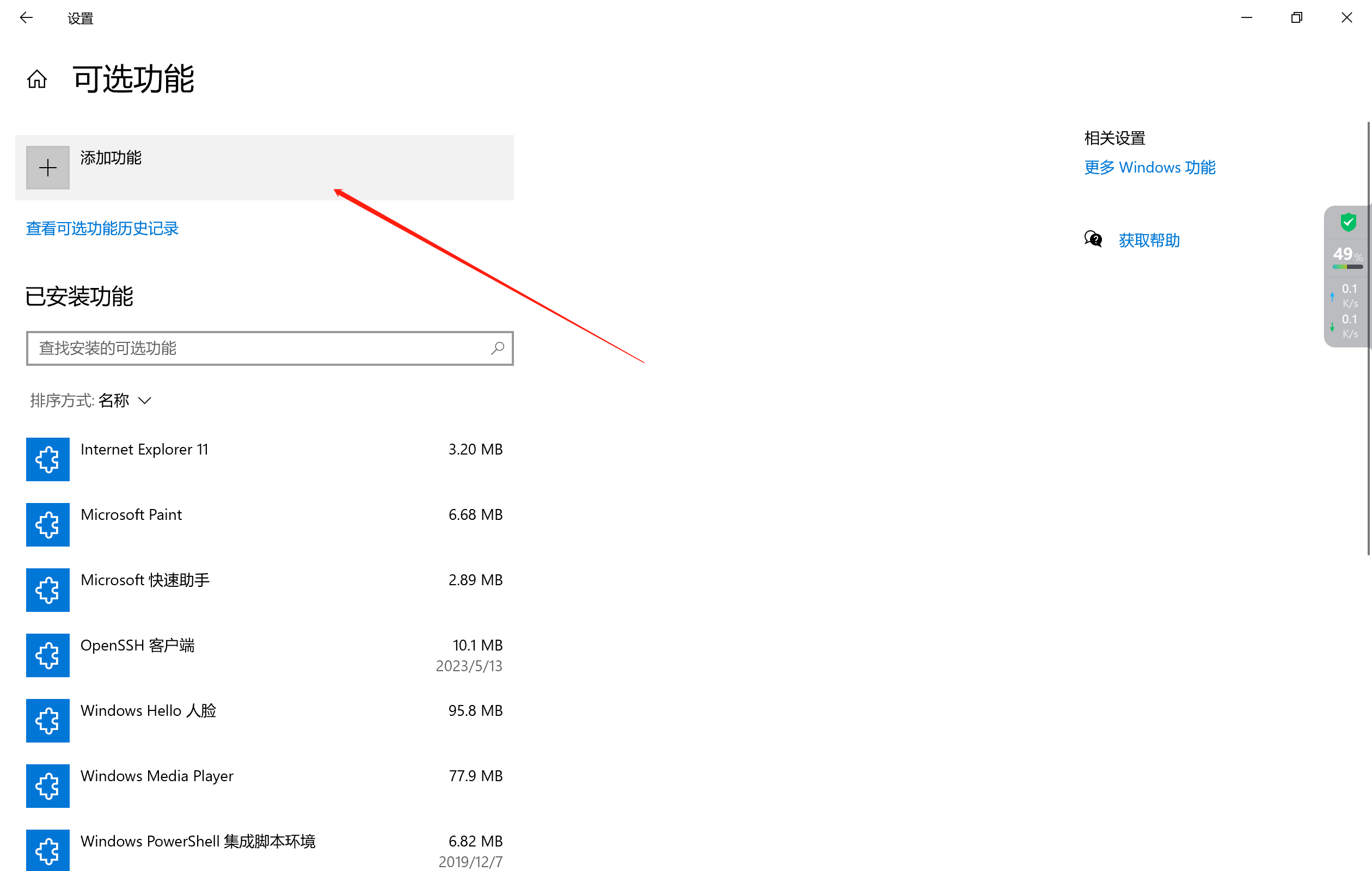Select the Internet Explorer 11 entry name
The height and width of the screenshot is (871, 1372).
click(x=145, y=450)
